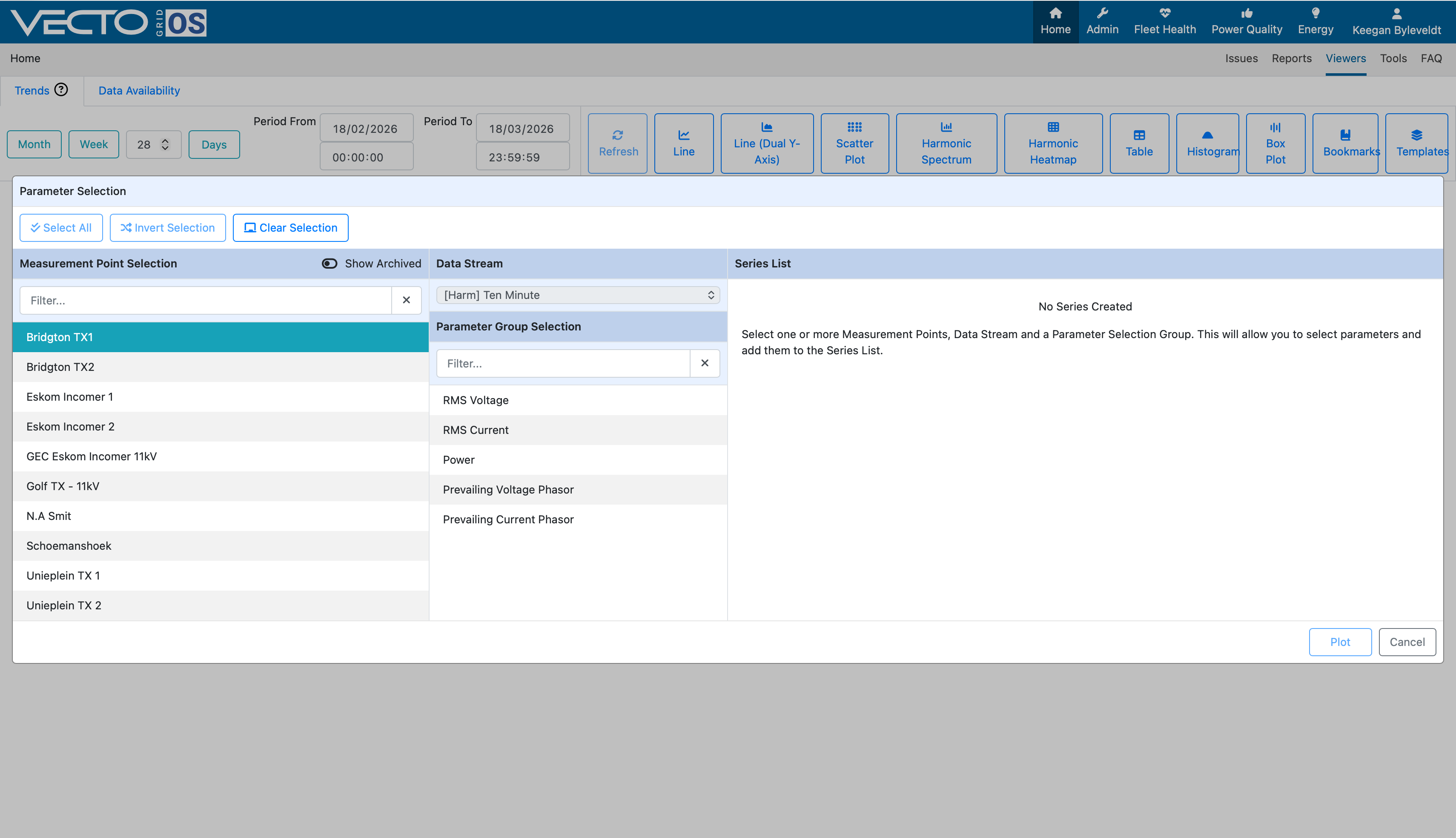This screenshot has width=1456, height=838.
Task: Open the Home icon in top navigation
Action: pyautogui.click(x=1055, y=13)
